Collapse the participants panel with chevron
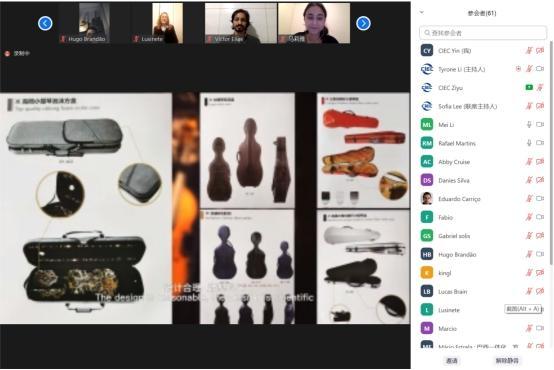The height and width of the screenshot is (370, 554). 422,12
